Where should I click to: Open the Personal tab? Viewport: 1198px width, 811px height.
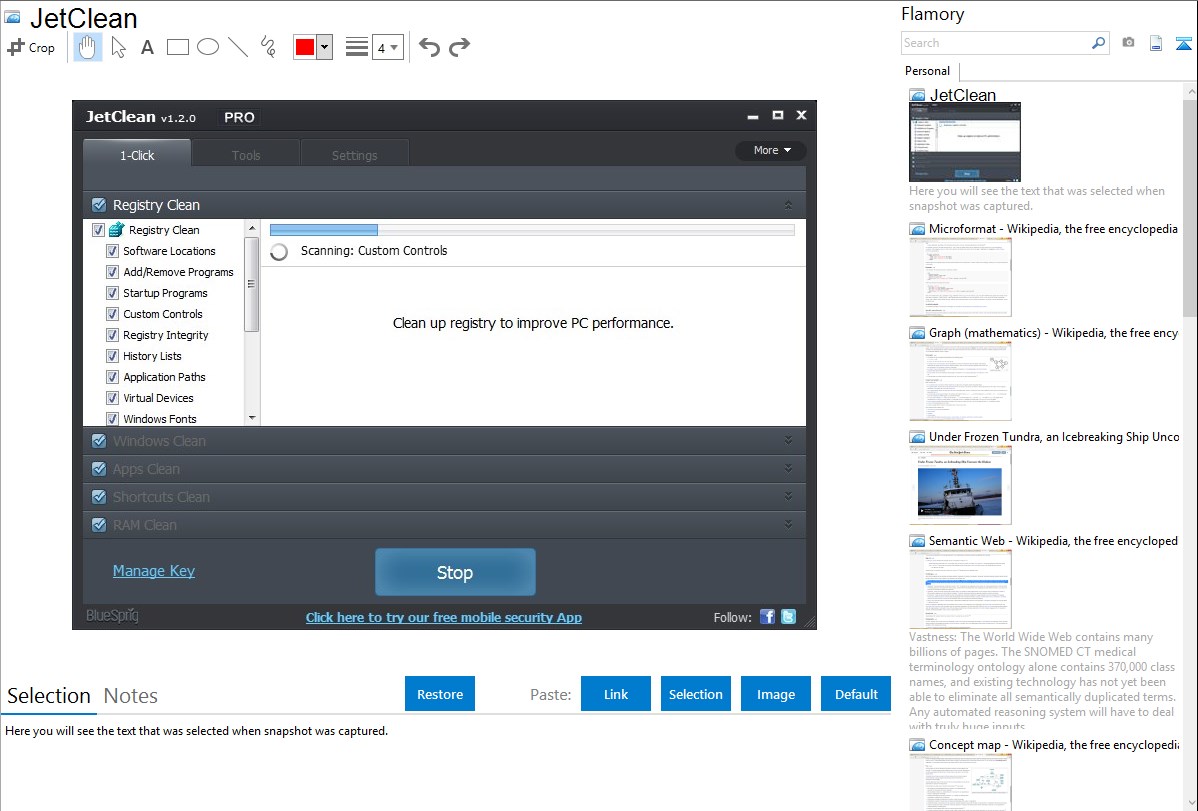click(x=927, y=71)
